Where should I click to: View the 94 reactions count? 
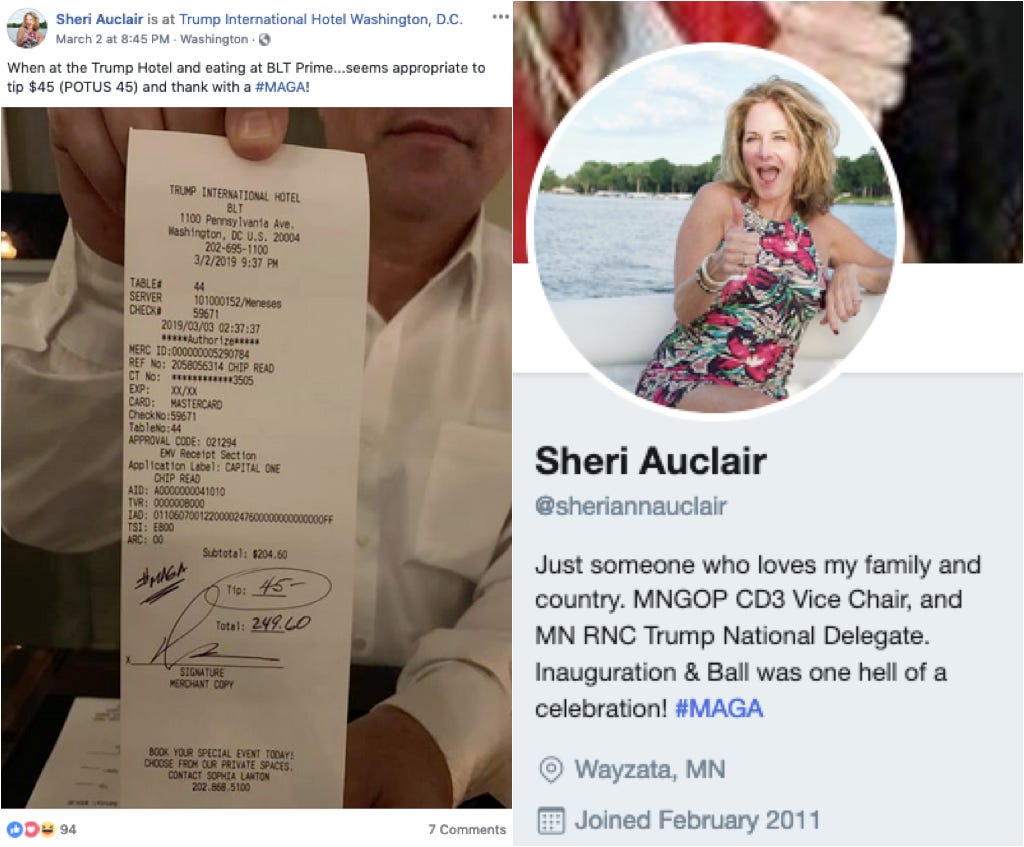tap(68, 829)
